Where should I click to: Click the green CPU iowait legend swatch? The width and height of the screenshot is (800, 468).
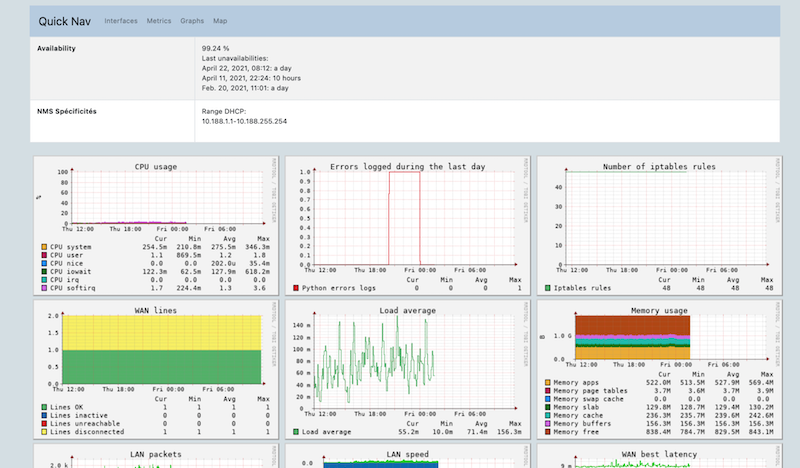[44, 272]
